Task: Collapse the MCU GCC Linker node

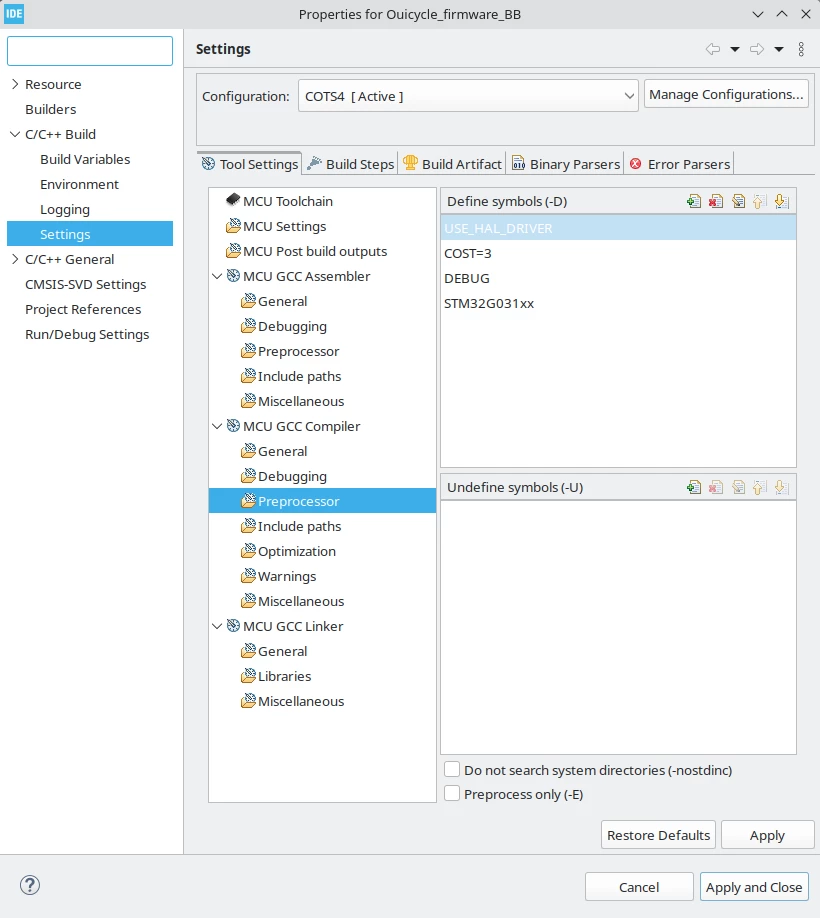Action: click(x=217, y=626)
